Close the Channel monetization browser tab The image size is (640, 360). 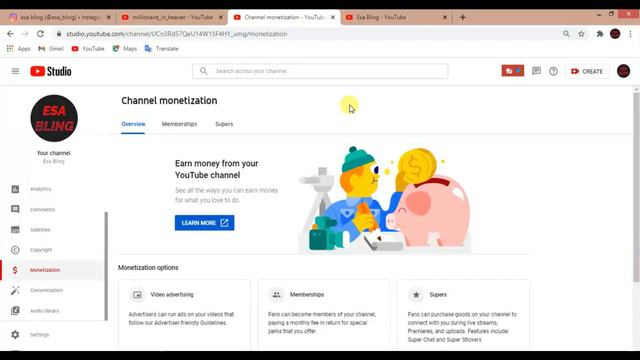(x=333, y=18)
